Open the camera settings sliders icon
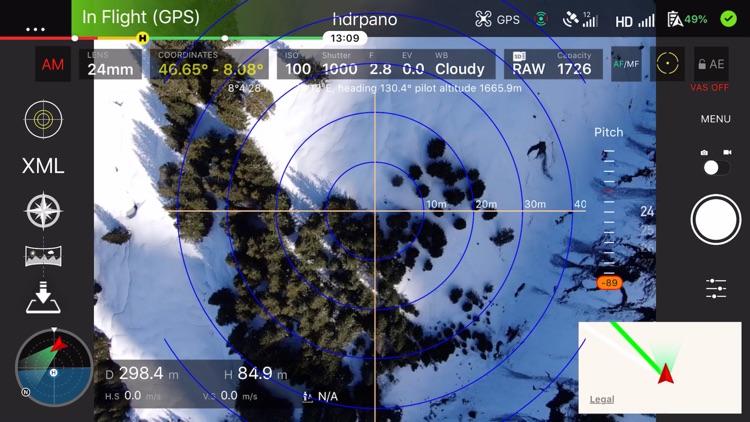Image resolution: width=750 pixels, height=422 pixels. (x=716, y=289)
